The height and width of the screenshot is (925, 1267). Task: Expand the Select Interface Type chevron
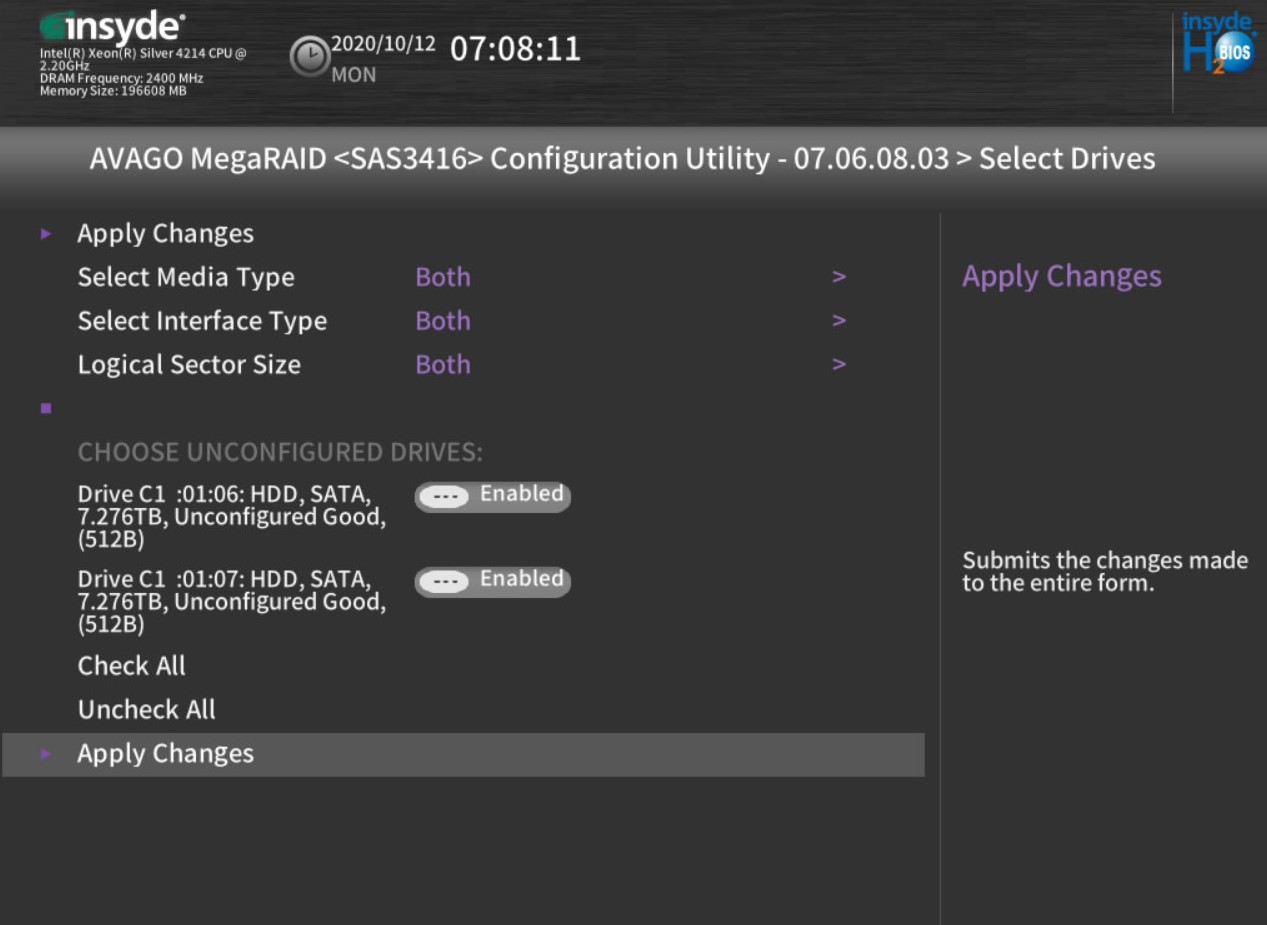pyautogui.click(x=839, y=321)
